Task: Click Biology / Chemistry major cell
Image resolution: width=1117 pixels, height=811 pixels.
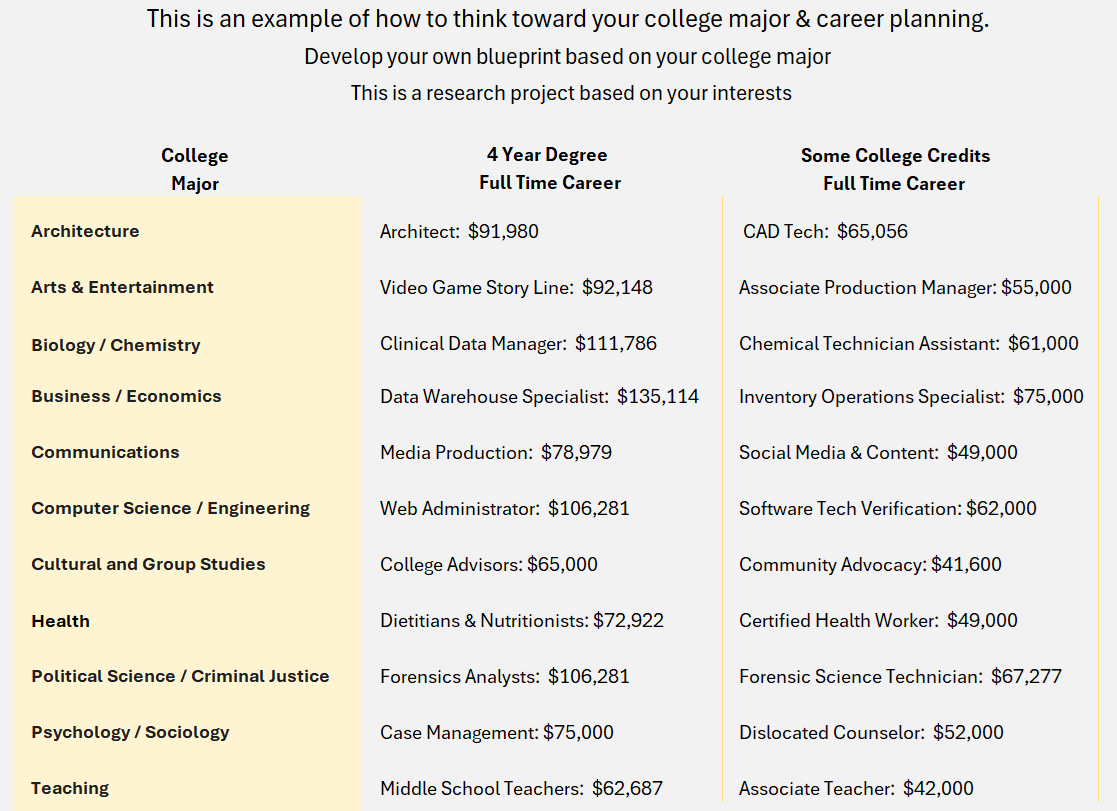Action: click(115, 345)
